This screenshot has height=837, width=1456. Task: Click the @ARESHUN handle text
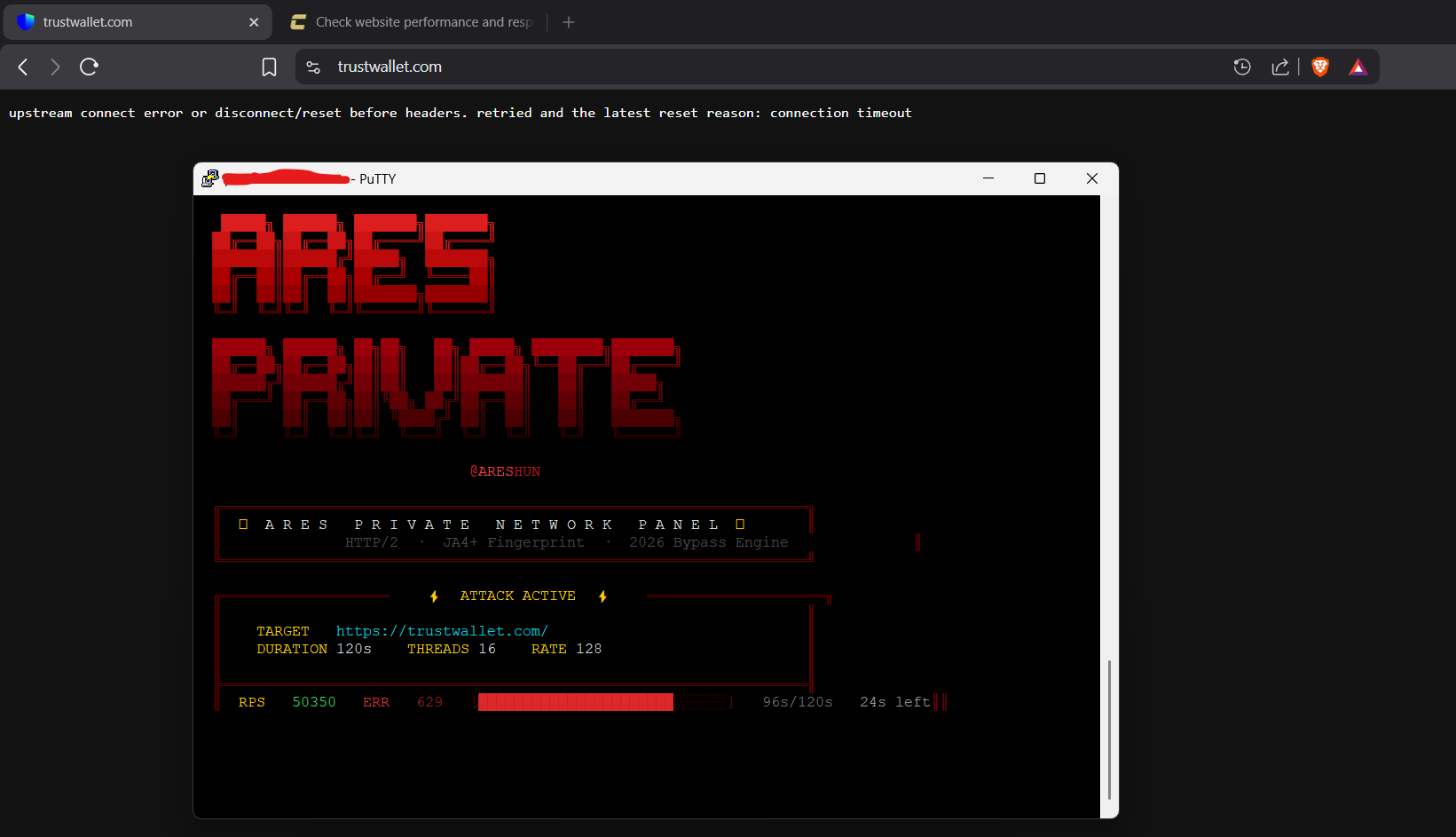(505, 471)
